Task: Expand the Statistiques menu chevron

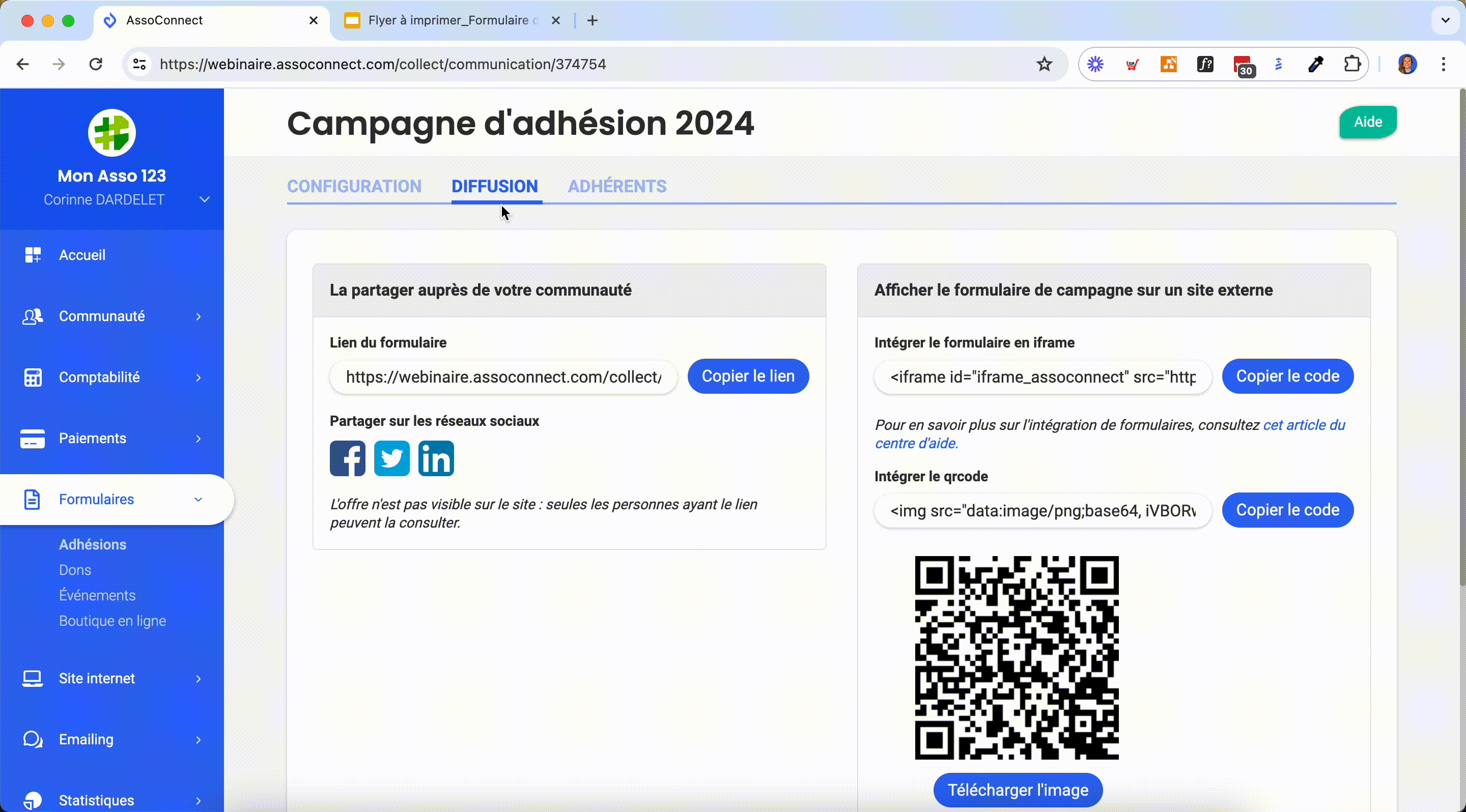Action: coord(199,801)
